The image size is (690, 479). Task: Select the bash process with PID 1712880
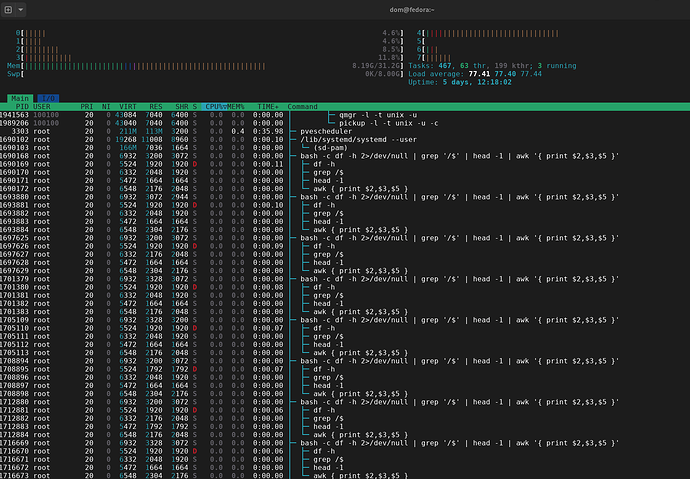pos(345,402)
